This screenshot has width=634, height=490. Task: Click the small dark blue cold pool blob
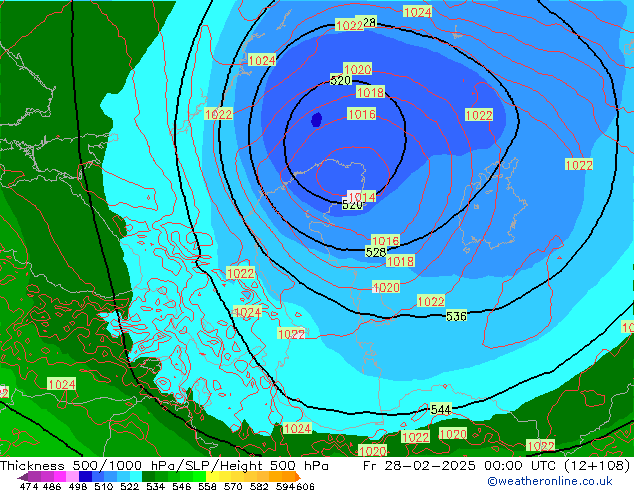pos(317,120)
